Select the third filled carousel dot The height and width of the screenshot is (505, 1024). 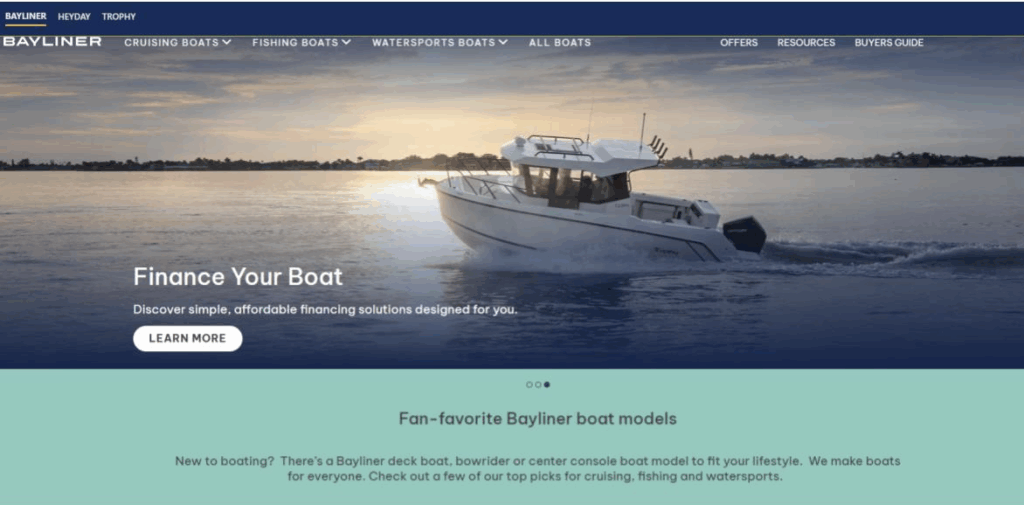pyautogui.click(x=547, y=385)
